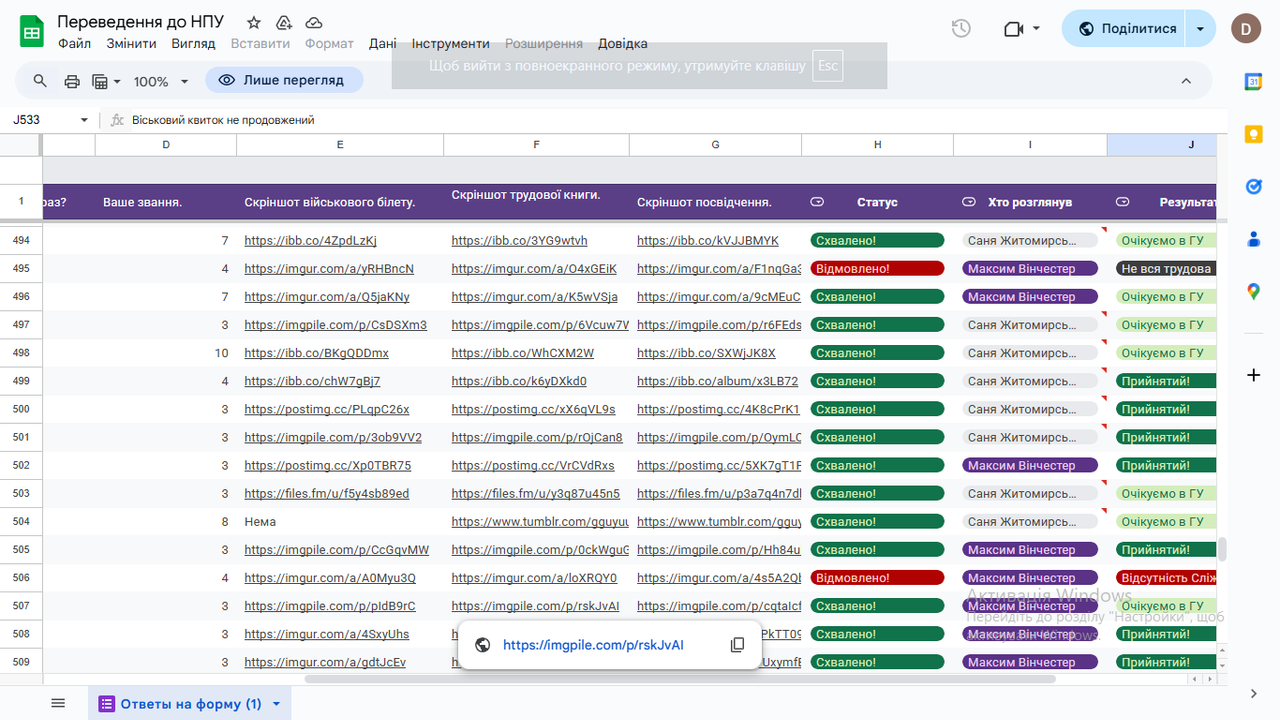Click the search magnifier in toolbar
This screenshot has height=720, width=1280.
(x=40, y=81)
